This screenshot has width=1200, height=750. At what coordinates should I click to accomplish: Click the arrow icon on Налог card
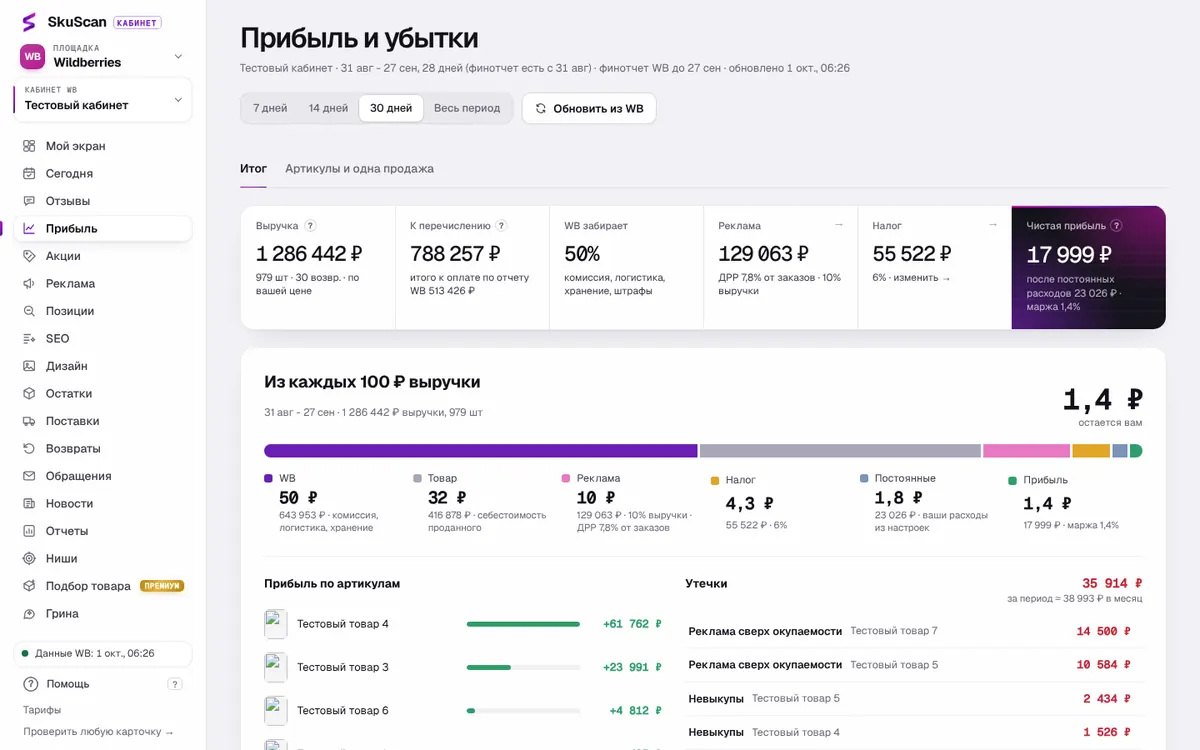click(x=993, y=225)
